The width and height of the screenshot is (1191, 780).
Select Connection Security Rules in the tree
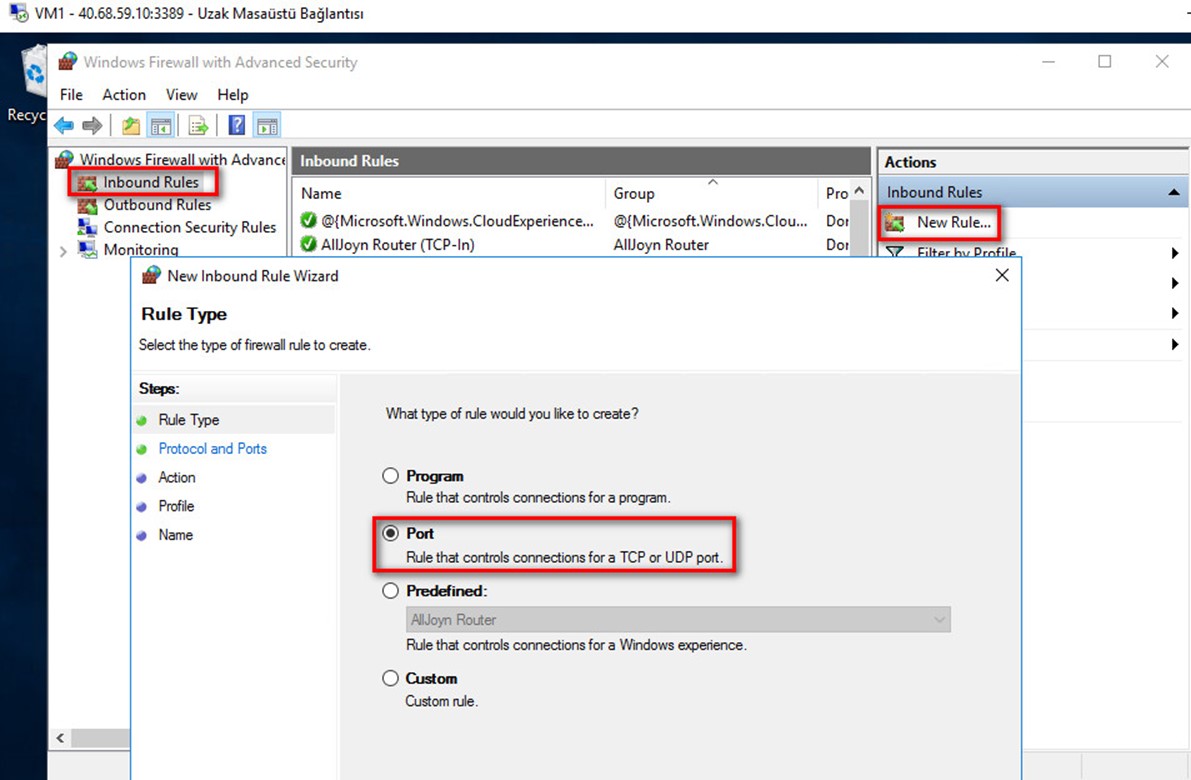coord(190,227)
